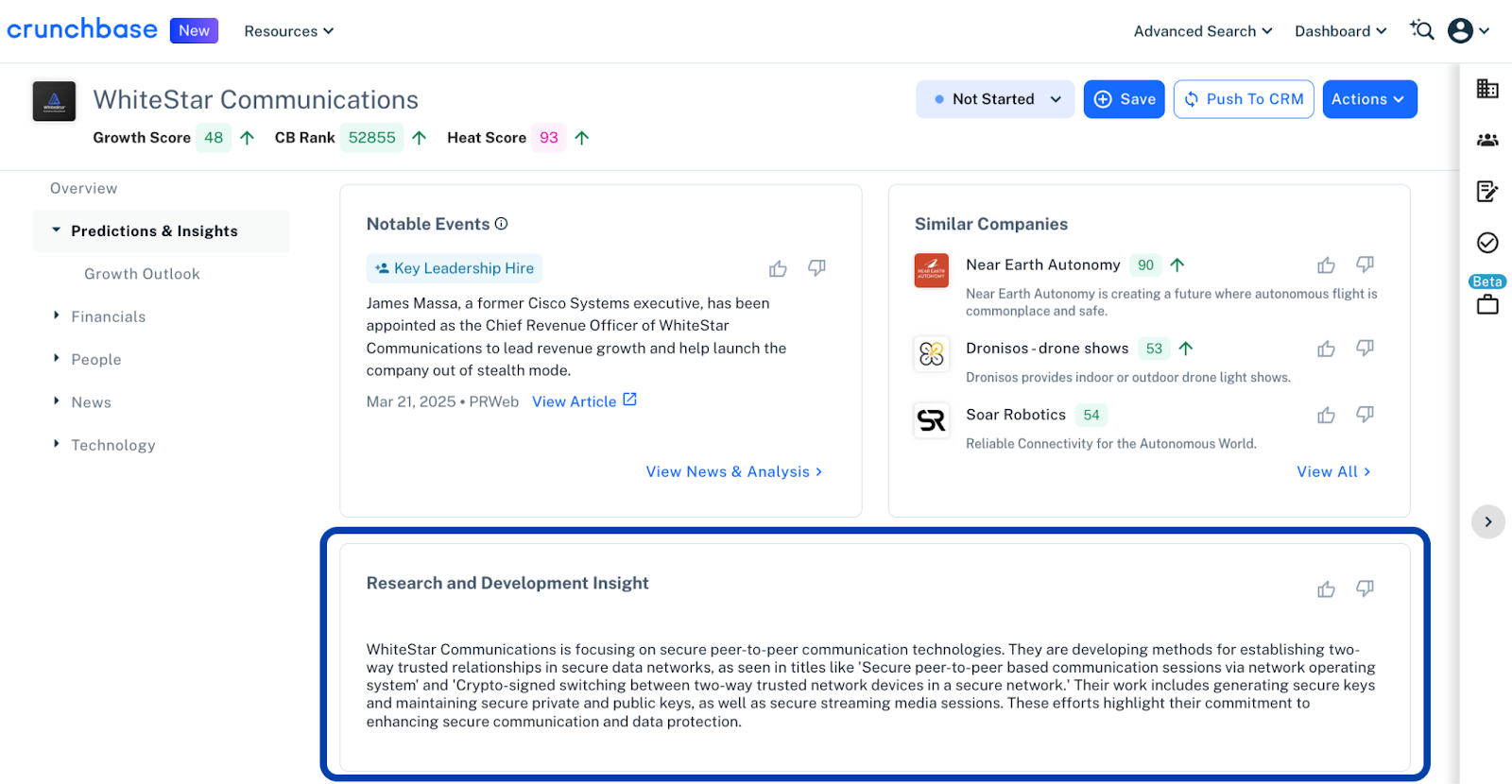Thumbs up Near Earth Autonomy suggestion
This screenshot has width=1512, height=784.
[1326, 265]
